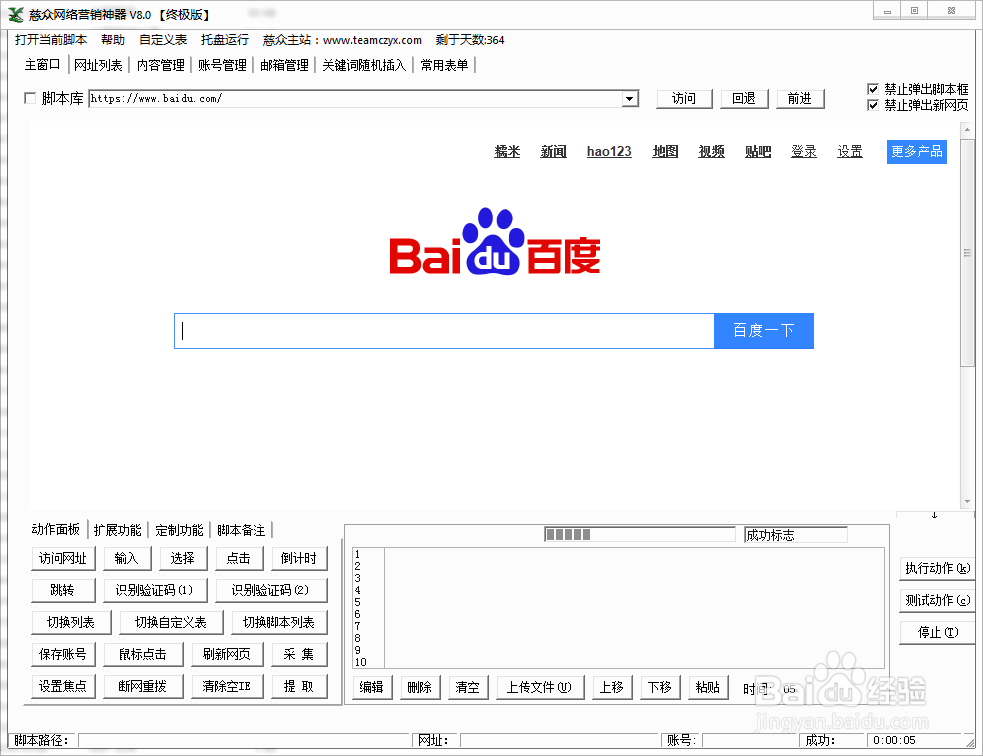Open the 贴吧 link
983x756 pixels.
click(x=758, y=151)
